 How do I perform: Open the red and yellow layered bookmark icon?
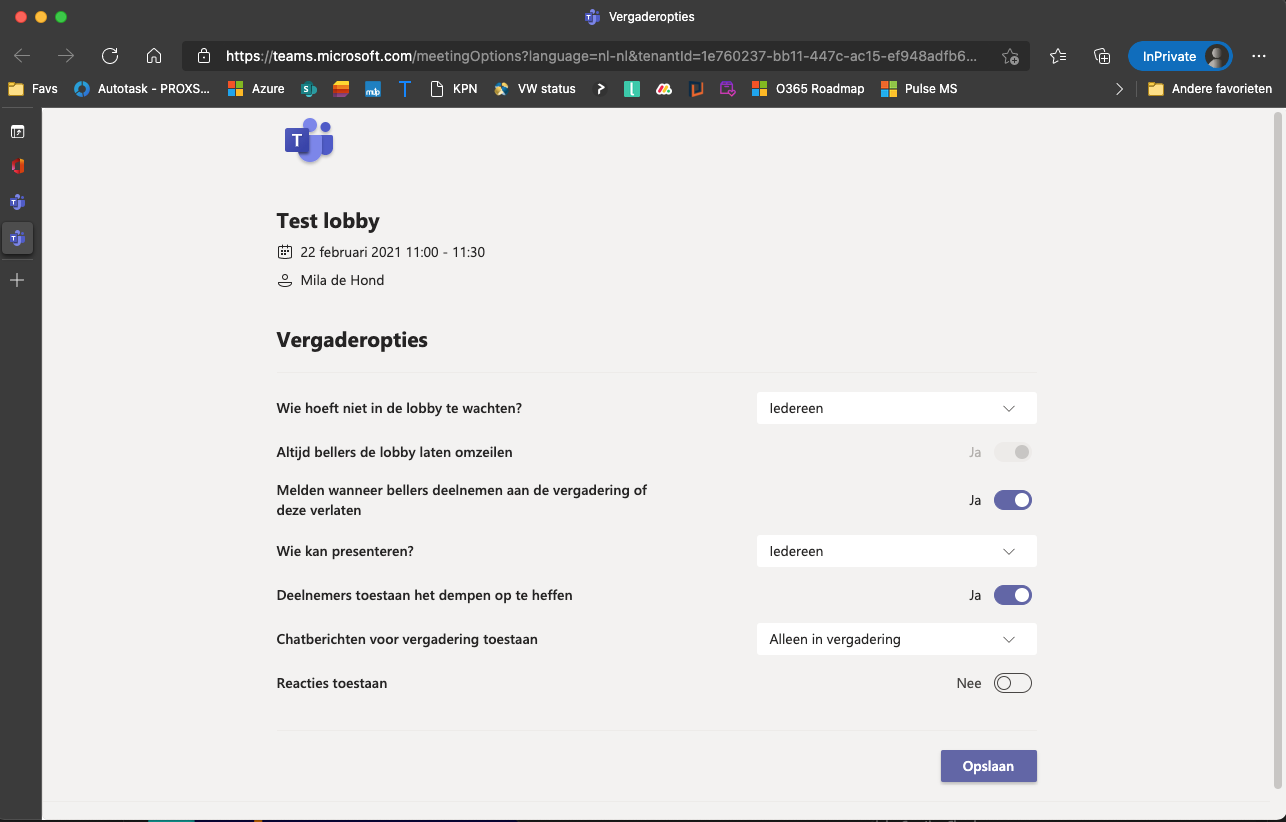[341, 89]
